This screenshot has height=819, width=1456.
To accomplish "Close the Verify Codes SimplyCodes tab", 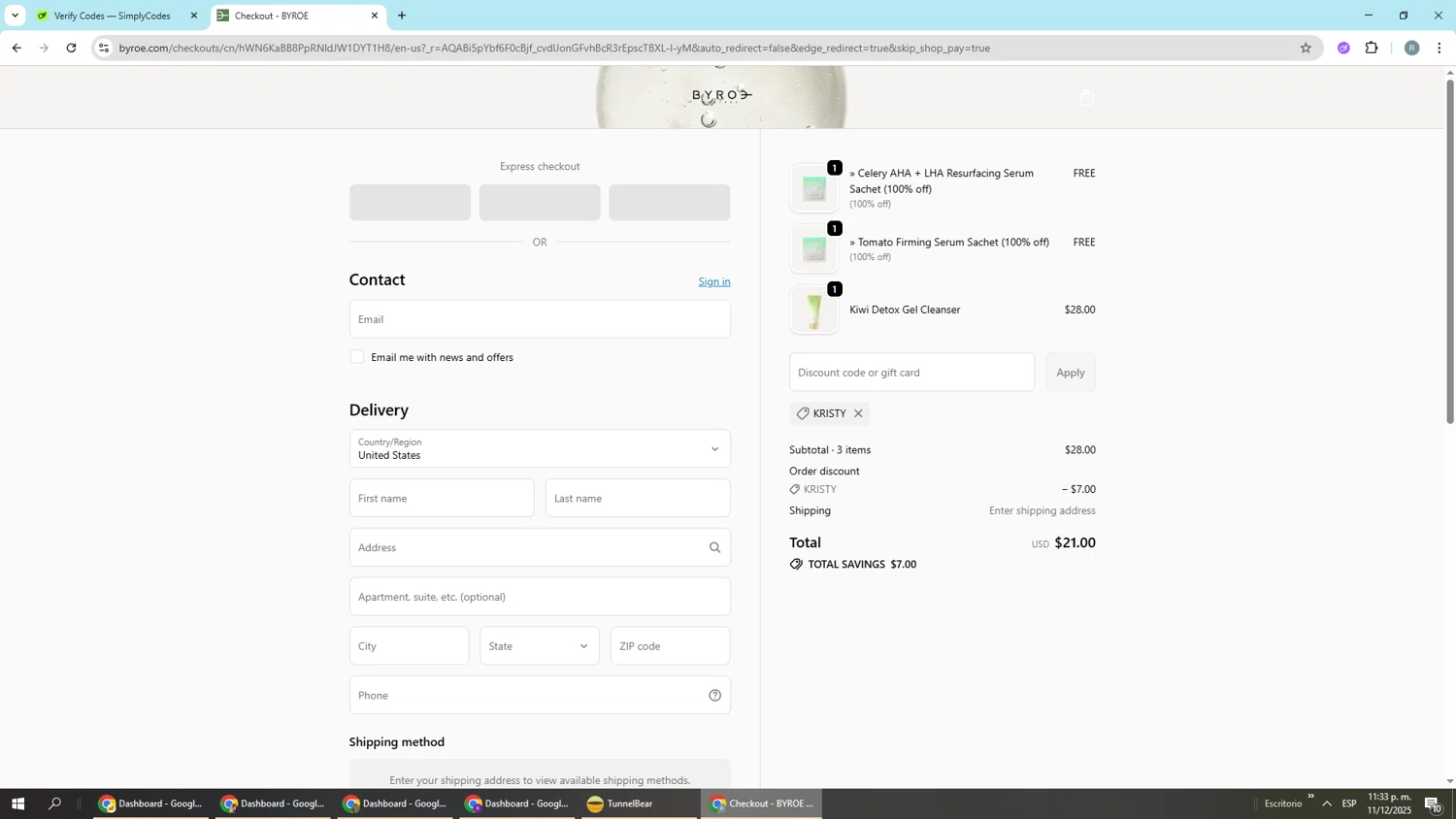I will click(193, 16).
